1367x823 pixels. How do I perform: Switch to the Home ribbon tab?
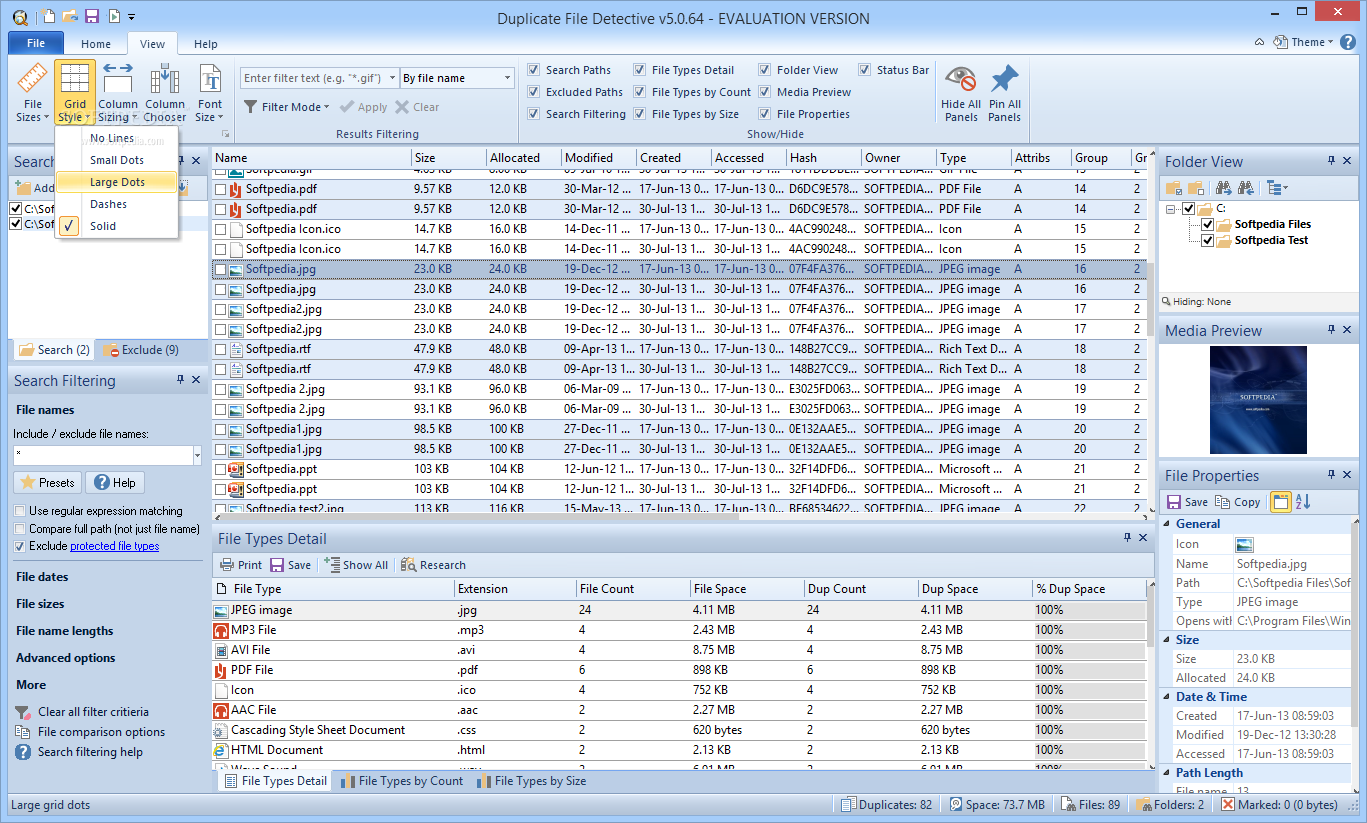point(96,44)
